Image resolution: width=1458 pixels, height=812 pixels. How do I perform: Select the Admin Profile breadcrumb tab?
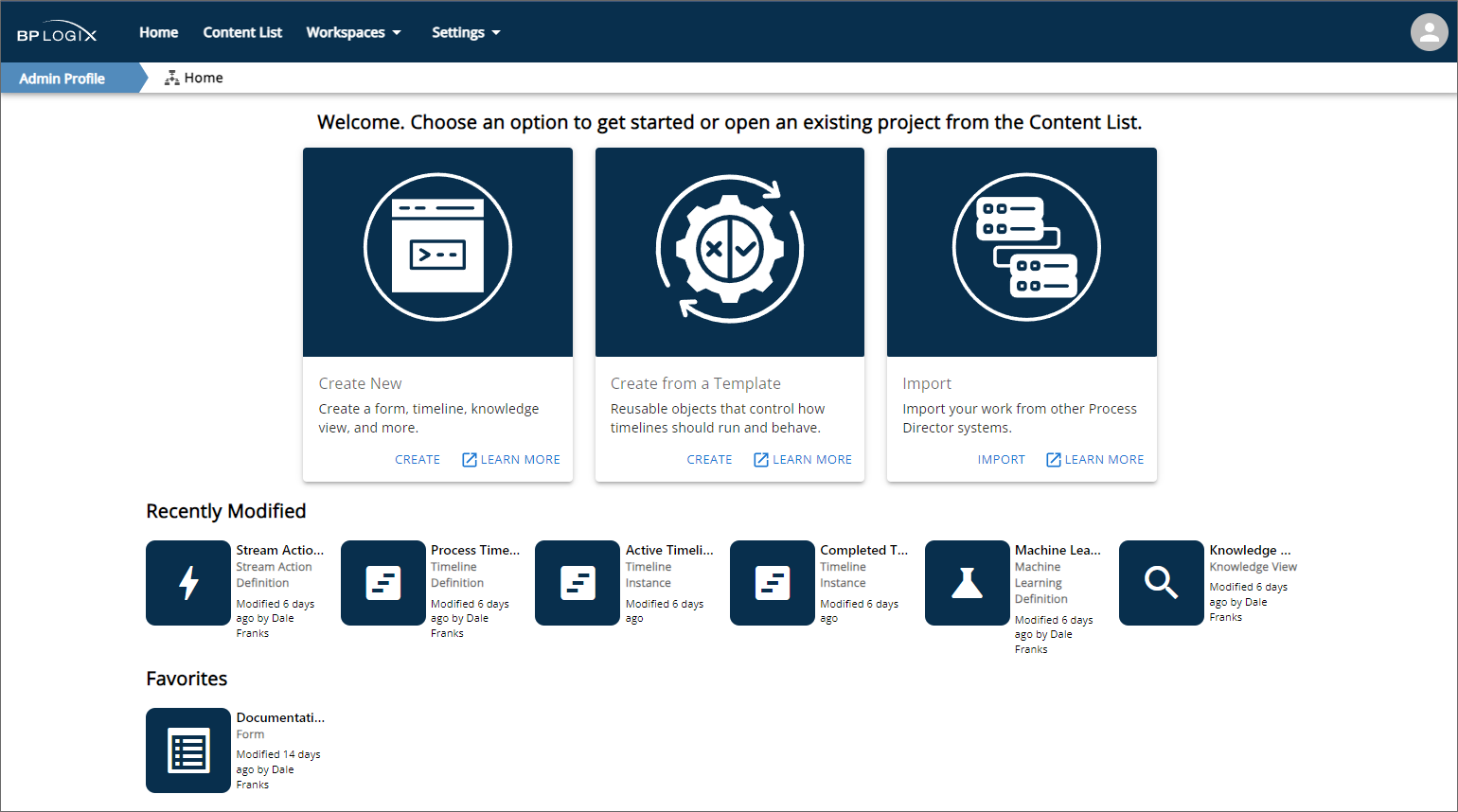coord(62,79)
